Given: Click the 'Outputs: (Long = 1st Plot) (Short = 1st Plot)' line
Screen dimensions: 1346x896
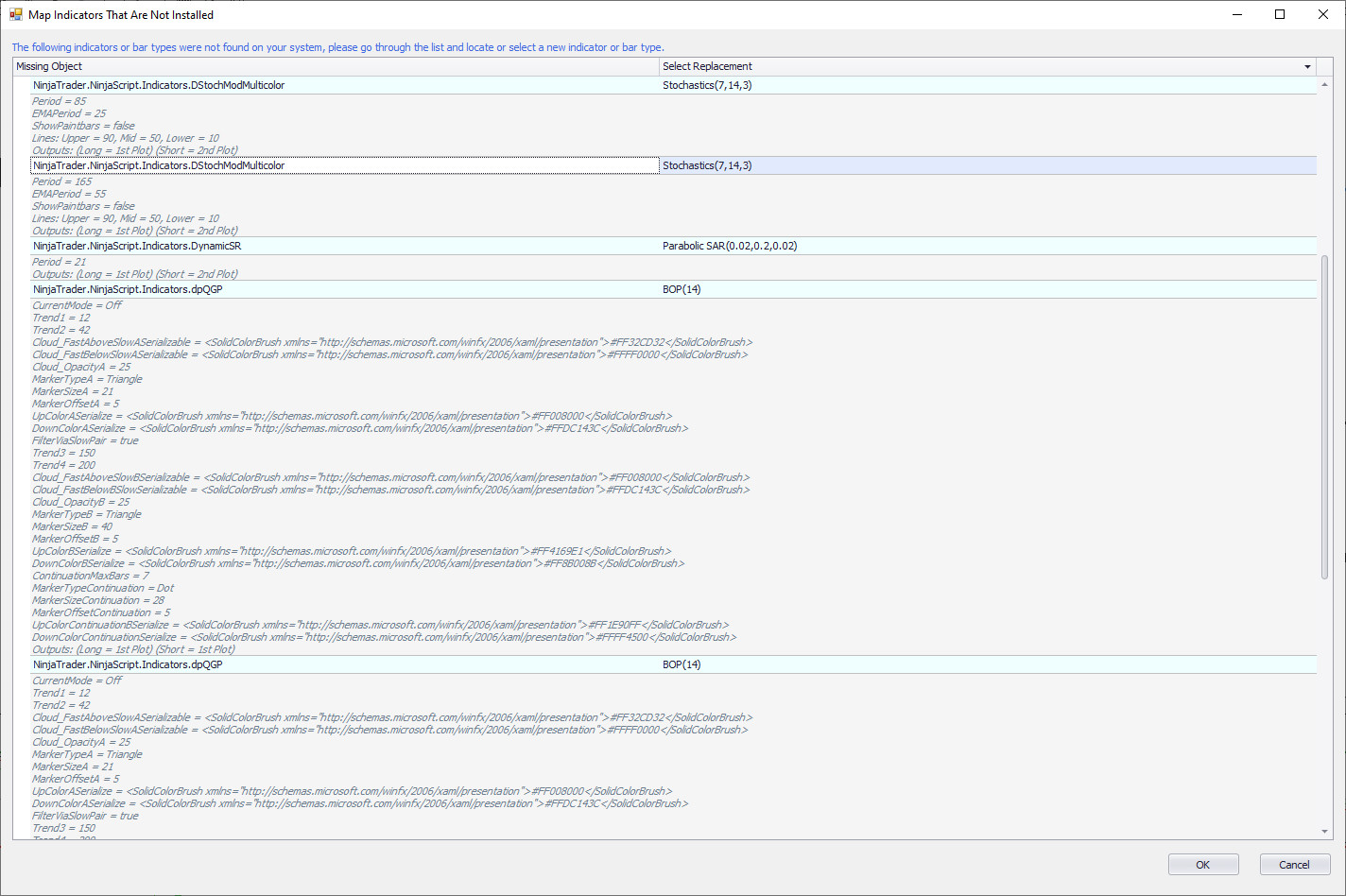Looking at the screenshot, I should tap(134, 649).
